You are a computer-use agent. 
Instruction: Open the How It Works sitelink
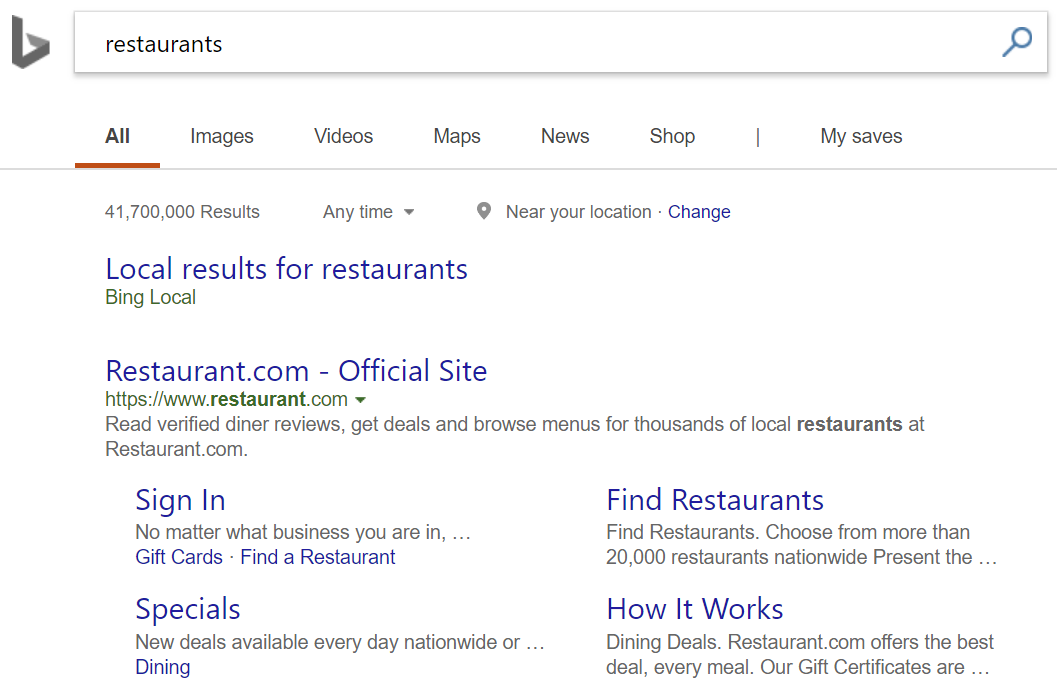(x=694, y=609)
